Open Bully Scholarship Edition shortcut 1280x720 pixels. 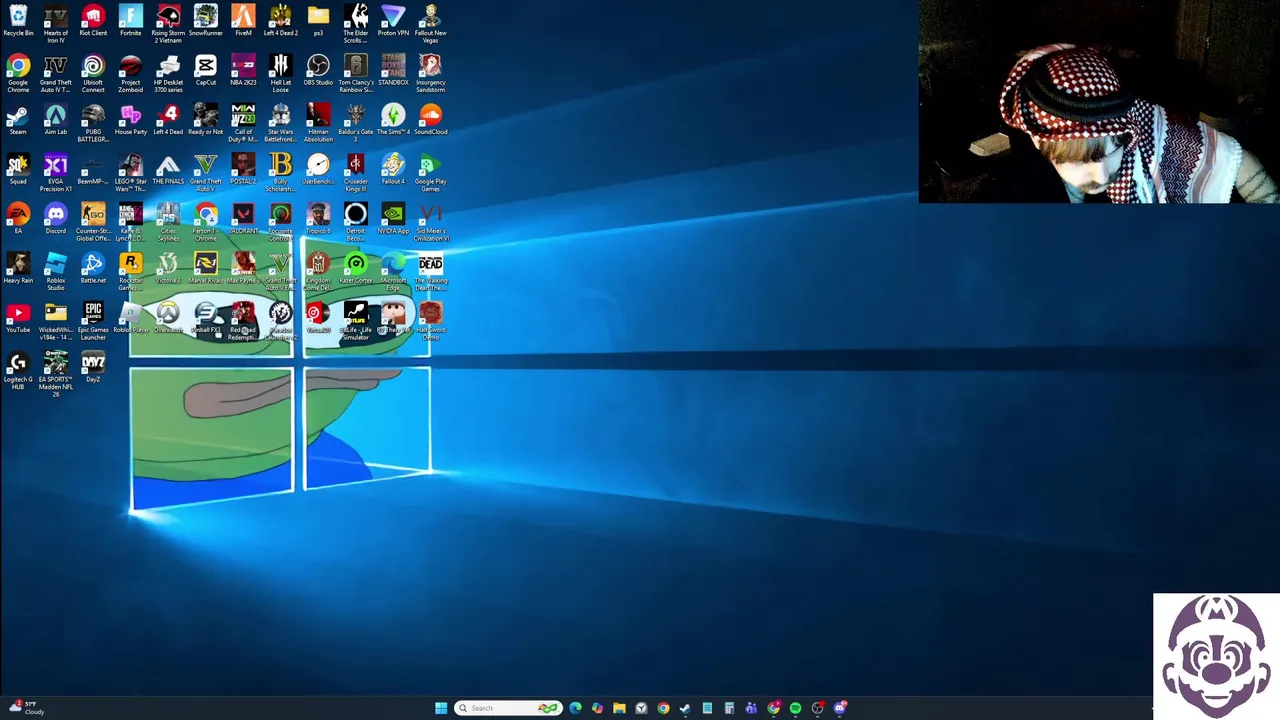281,172
